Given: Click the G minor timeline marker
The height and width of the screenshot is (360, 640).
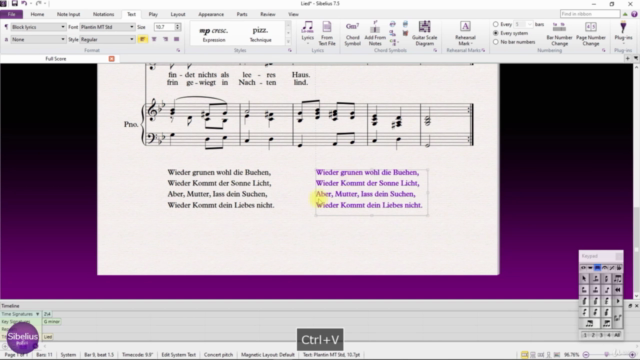Looking at the screenshot, I should [x=52, y=322].
